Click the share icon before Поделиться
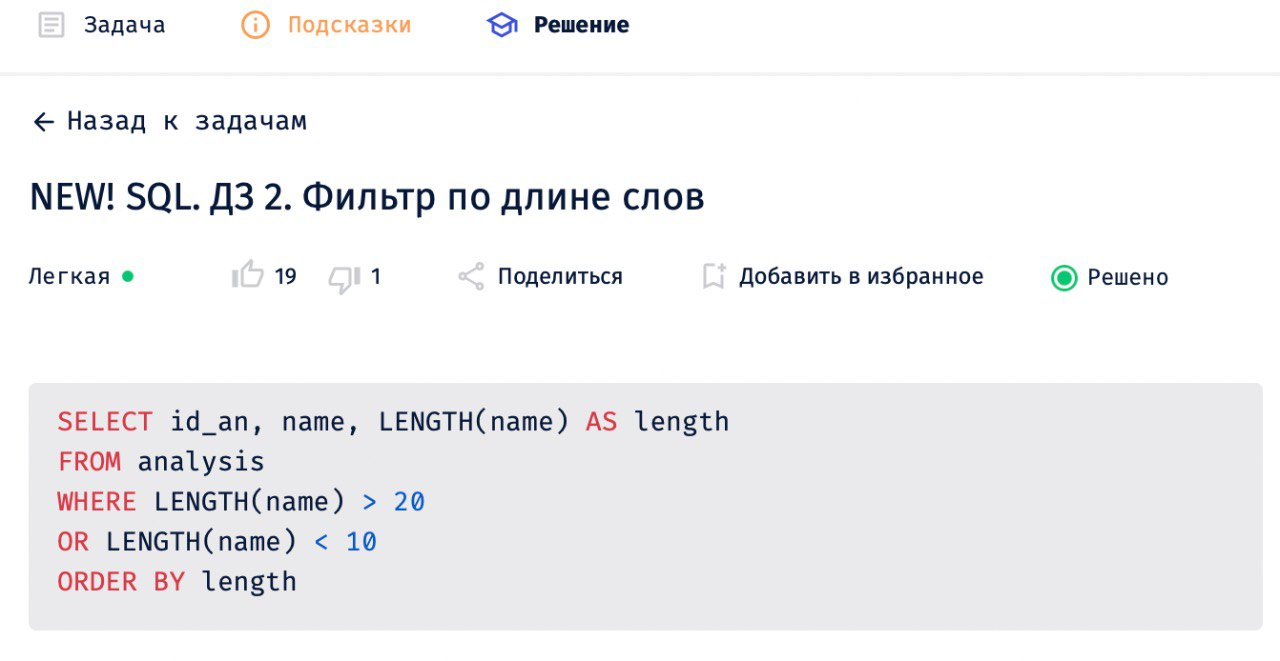Screen dimensions: 1280x661 pos(469,276)
